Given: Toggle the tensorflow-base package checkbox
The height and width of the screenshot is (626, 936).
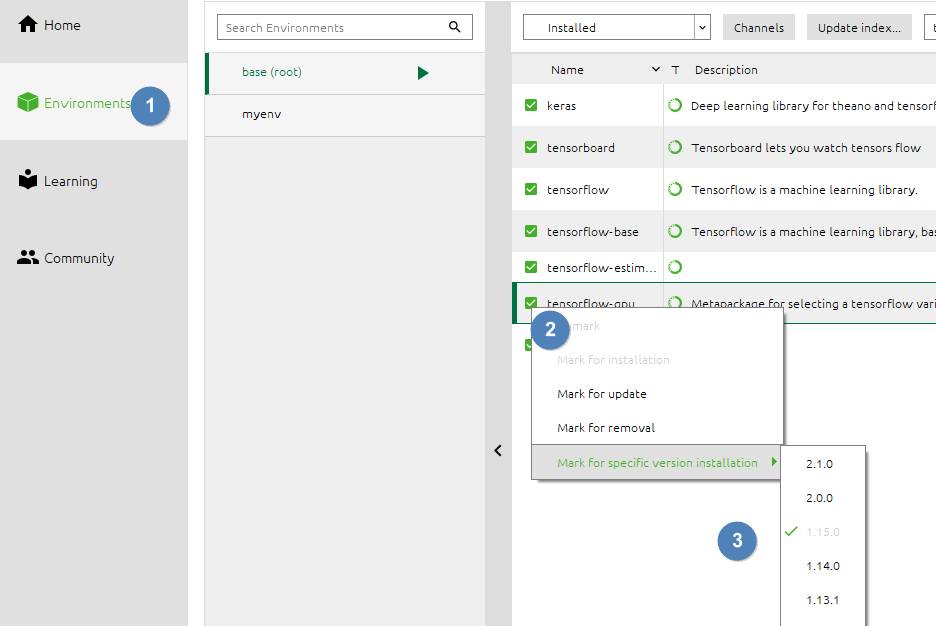Looking at the screenshot, I should [x=531, y=231].
